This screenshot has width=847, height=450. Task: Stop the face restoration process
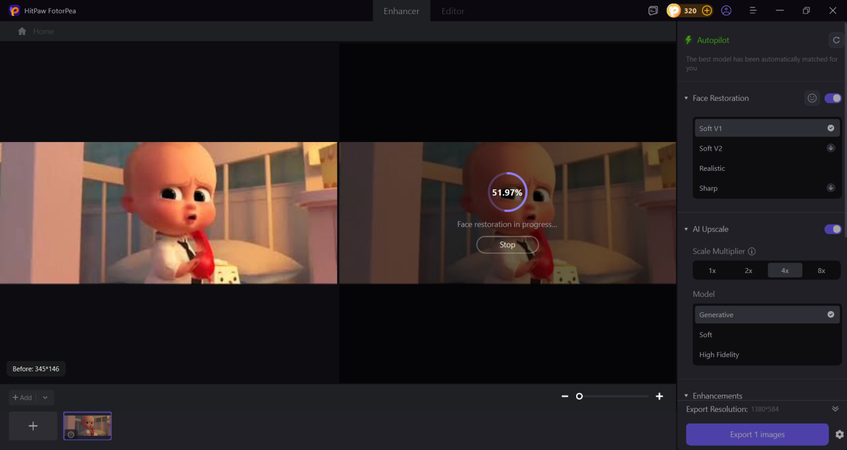(507, 245)
